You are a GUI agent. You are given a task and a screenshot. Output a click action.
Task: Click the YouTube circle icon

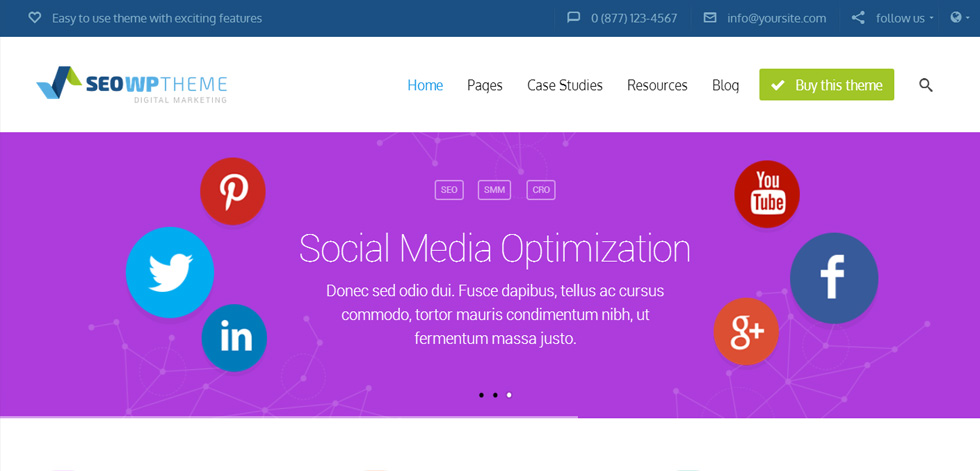(767, 194)
